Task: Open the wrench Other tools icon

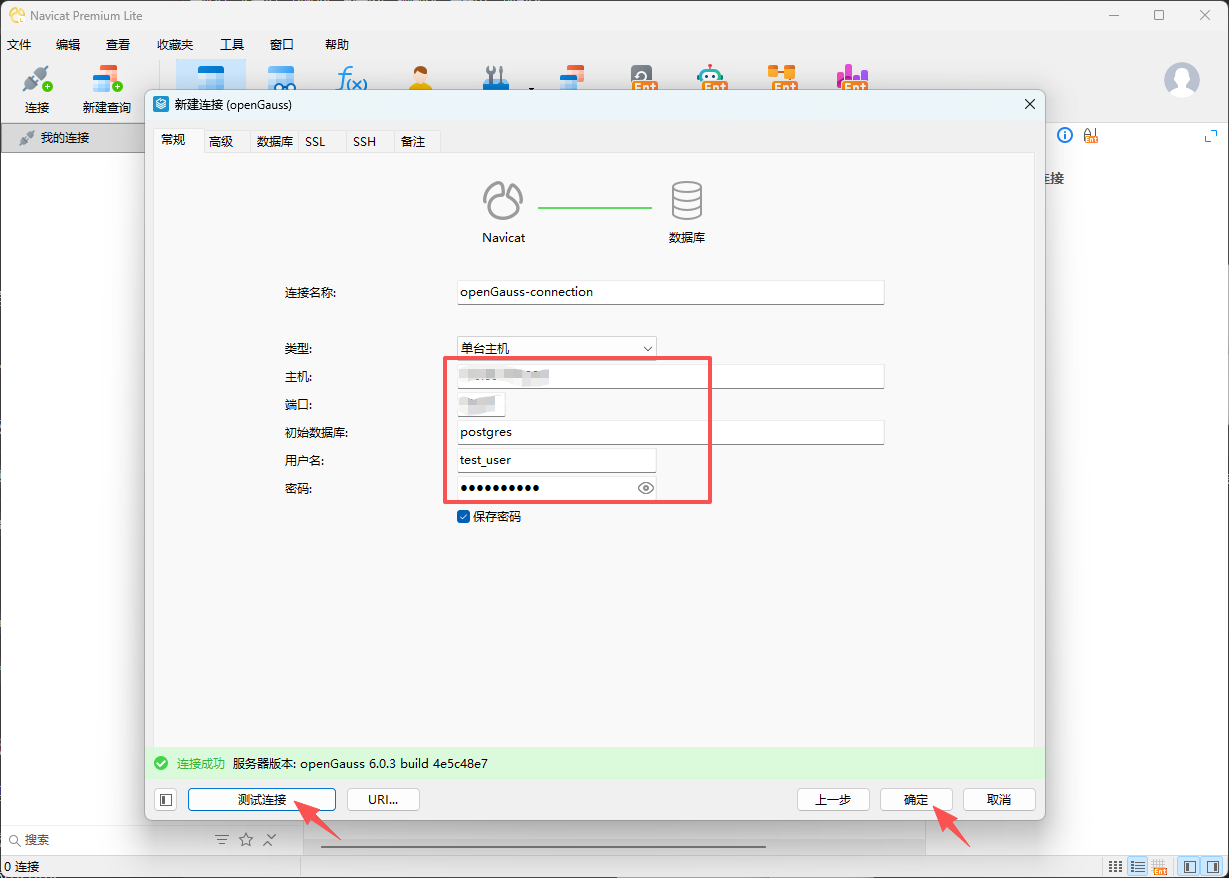Action: [496, 78]
